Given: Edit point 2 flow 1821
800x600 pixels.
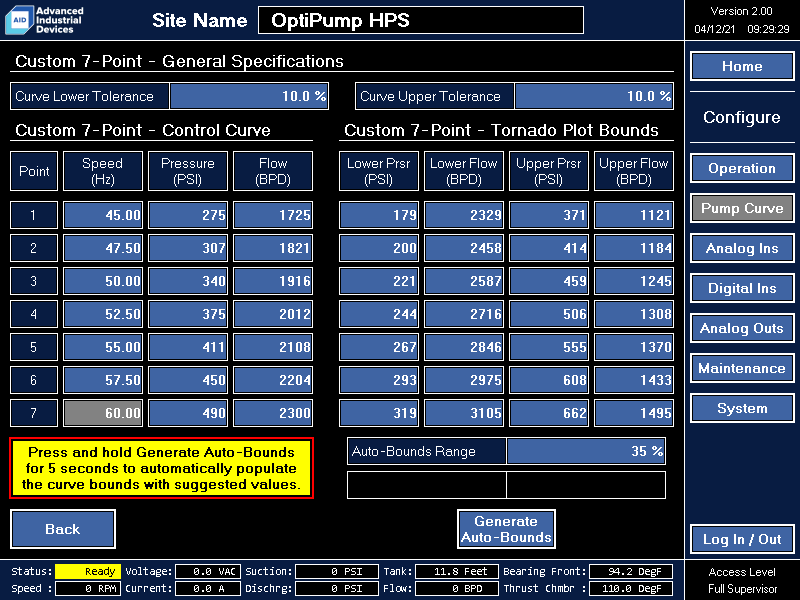Looking at the screenshot, I should pyautogui.click(x=273, y=248).
